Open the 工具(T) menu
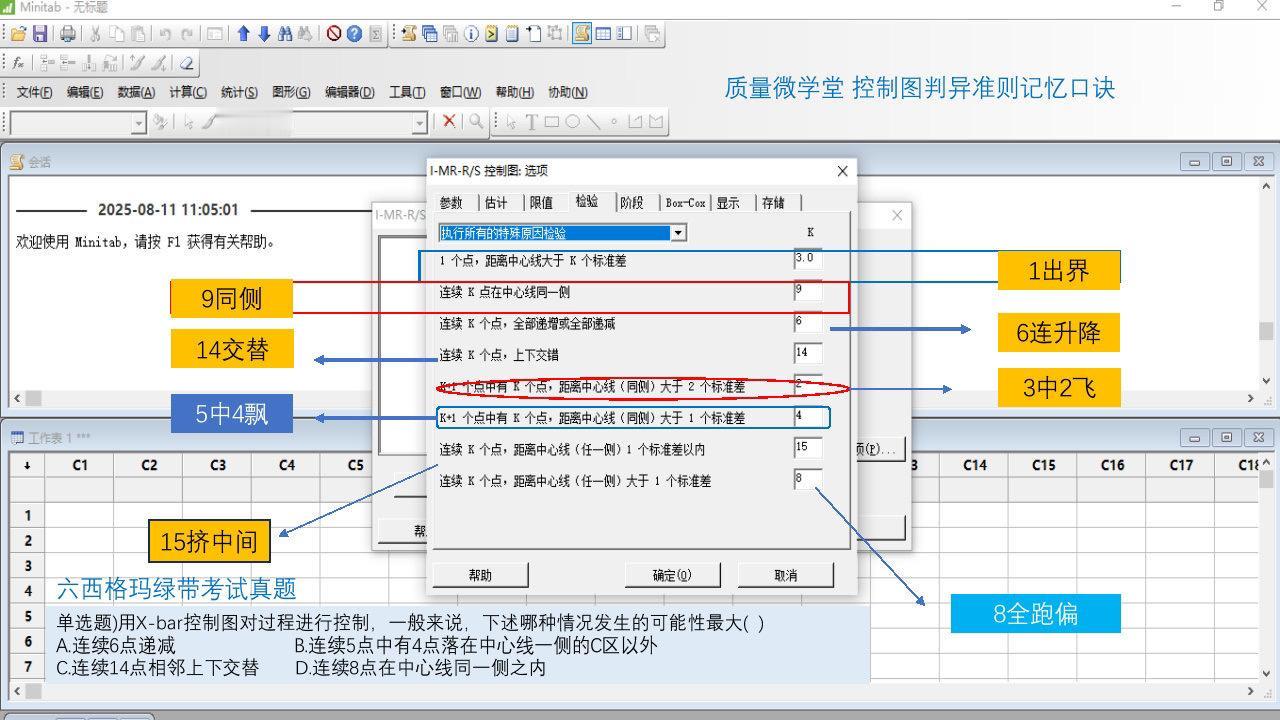Viewport: 1280px width, 720px height. 407,92
